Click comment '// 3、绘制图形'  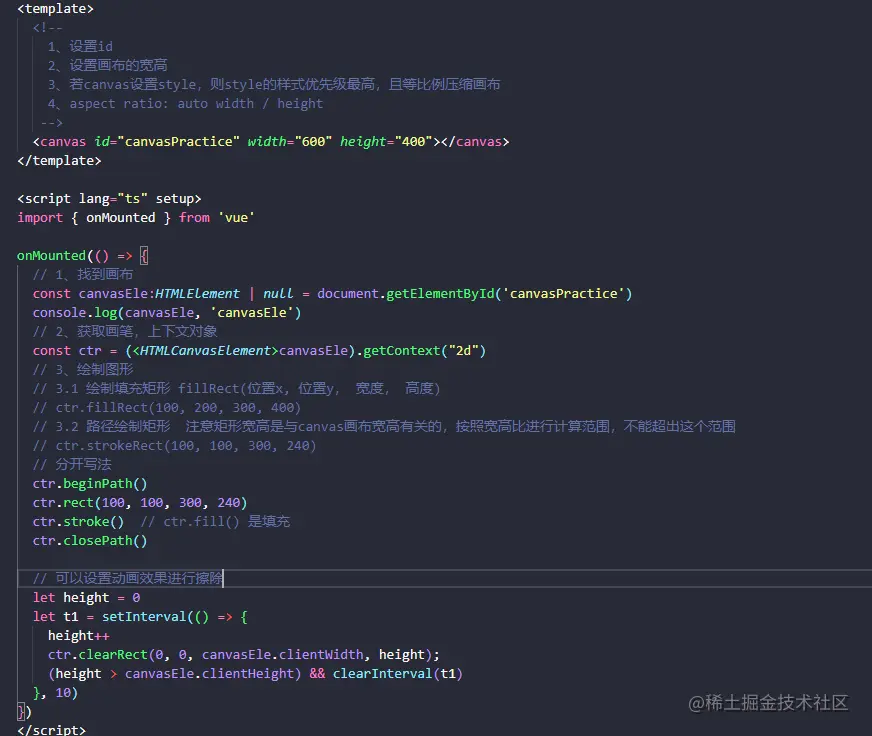[x=83, y=369]
